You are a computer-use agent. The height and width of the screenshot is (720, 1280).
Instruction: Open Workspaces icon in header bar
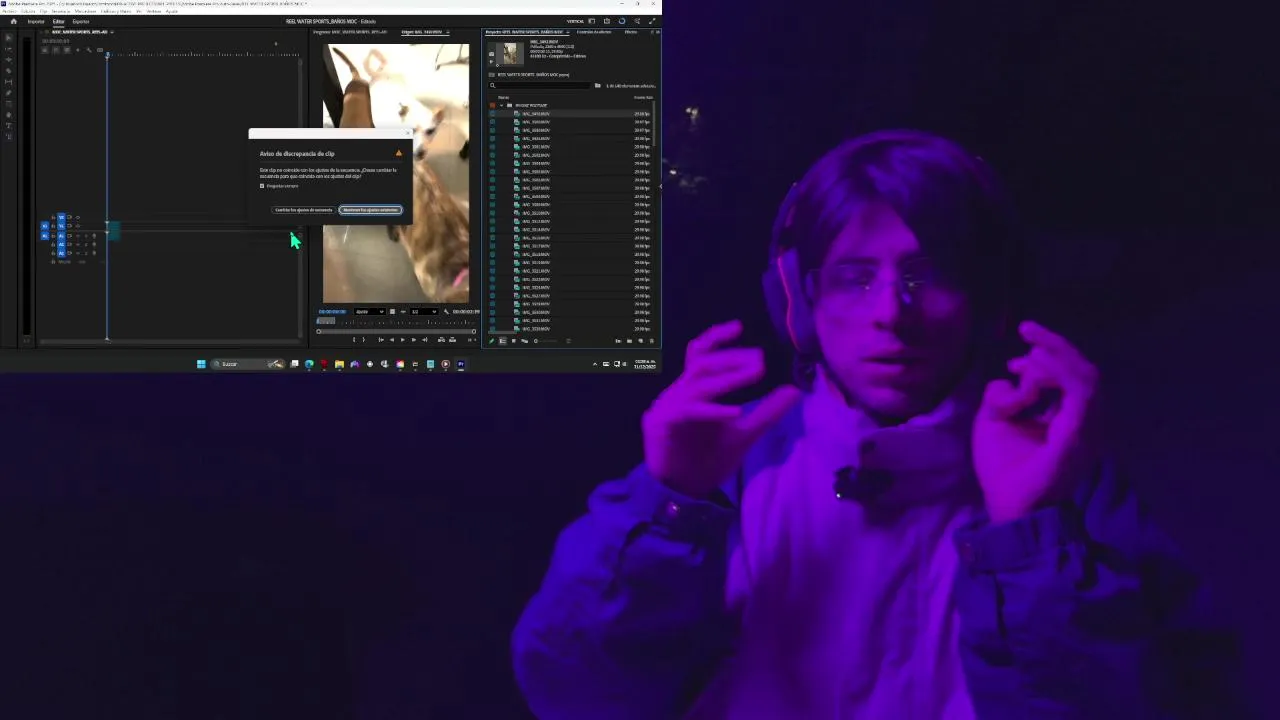pyautogui.click(x=592, y=21)
